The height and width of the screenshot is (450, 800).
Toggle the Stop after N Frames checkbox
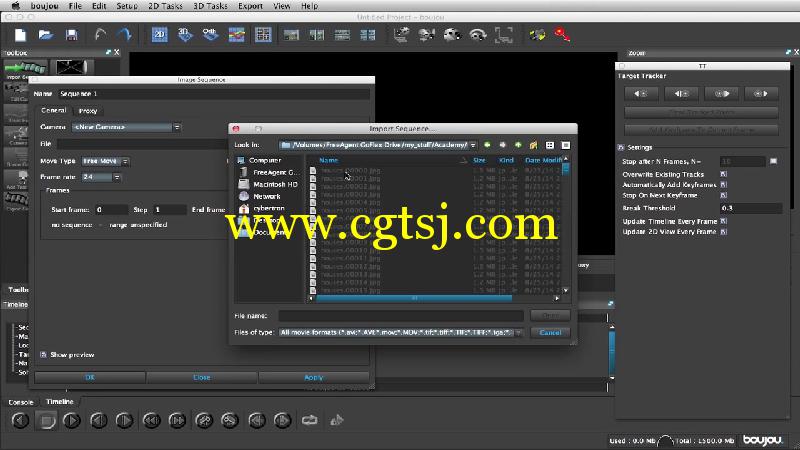773,161
